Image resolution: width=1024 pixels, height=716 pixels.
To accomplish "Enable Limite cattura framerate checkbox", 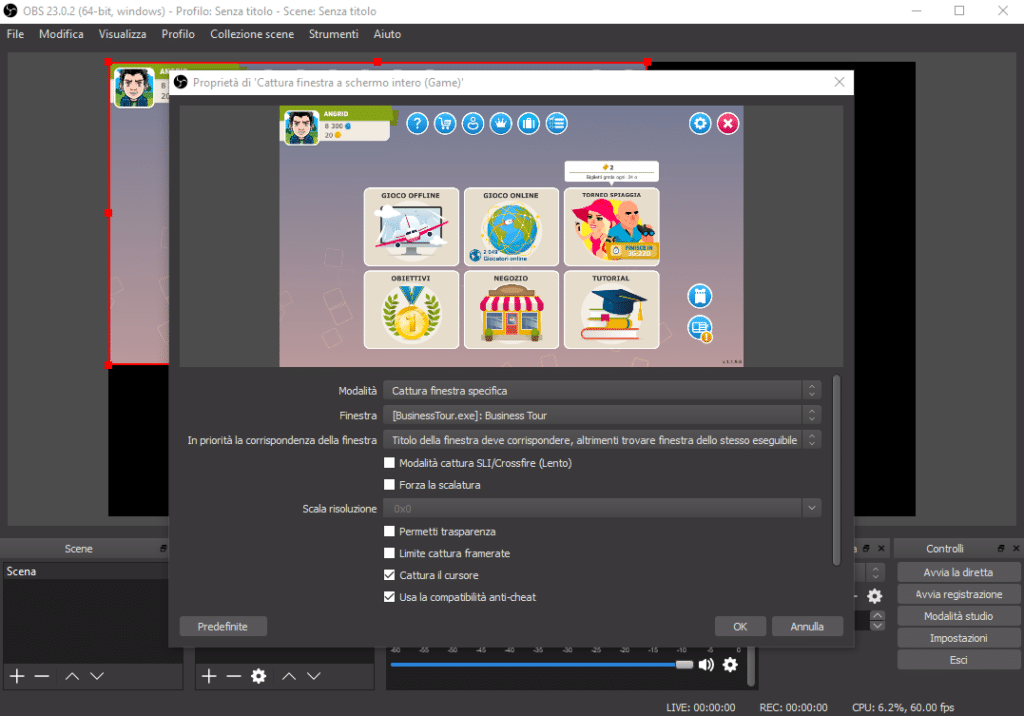I will [389, 553].
